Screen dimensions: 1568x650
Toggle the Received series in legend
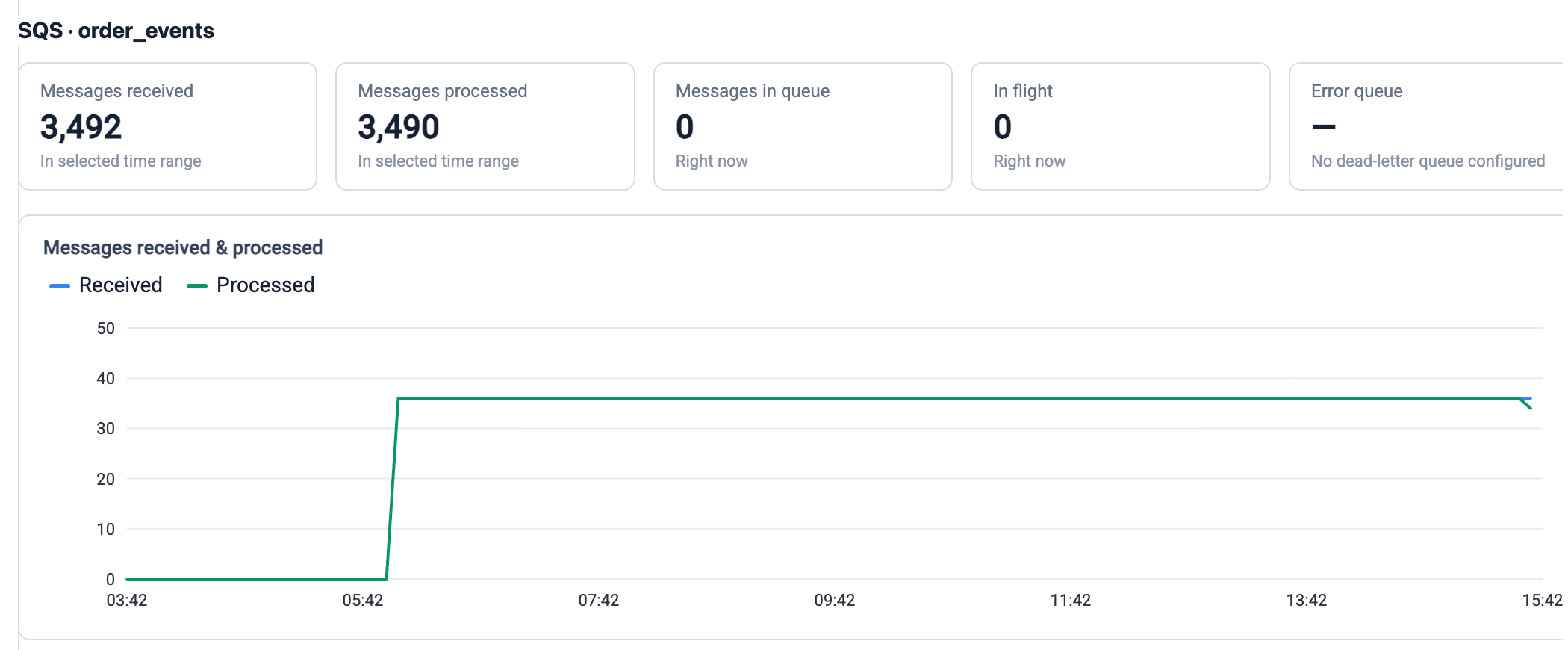point(105,285)
